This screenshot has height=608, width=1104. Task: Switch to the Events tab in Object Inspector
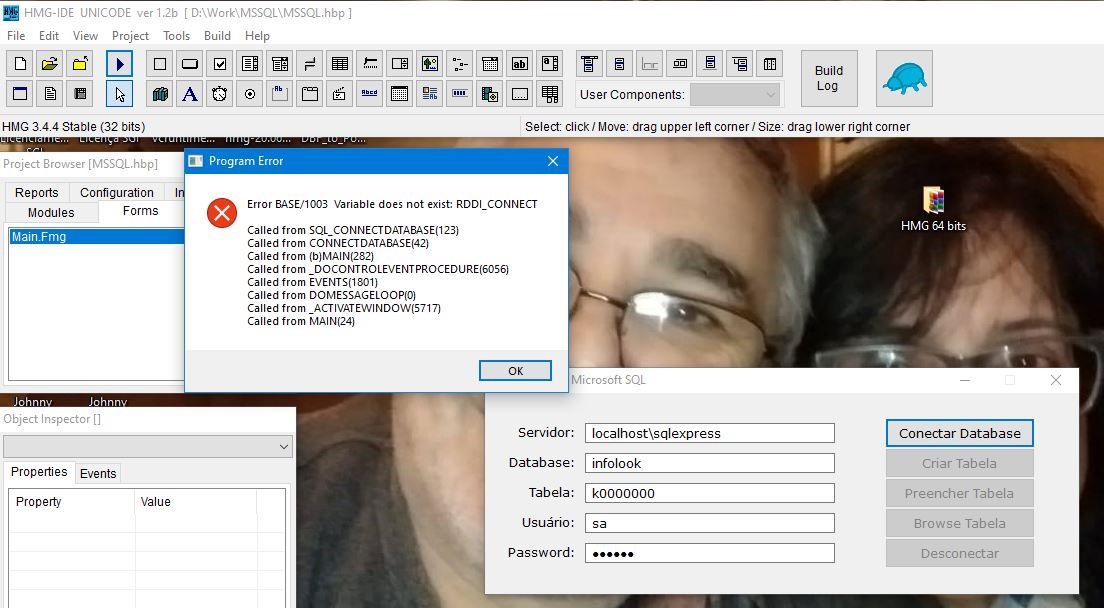98,474
